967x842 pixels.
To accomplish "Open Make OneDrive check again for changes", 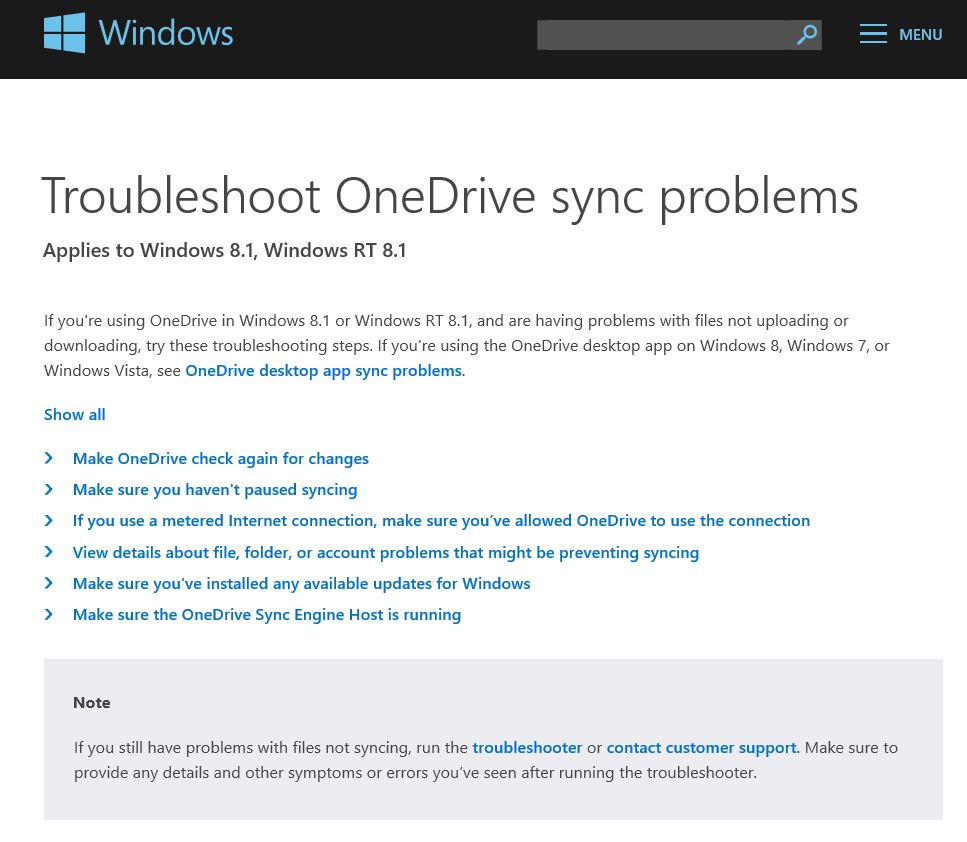I will point(221,459).
